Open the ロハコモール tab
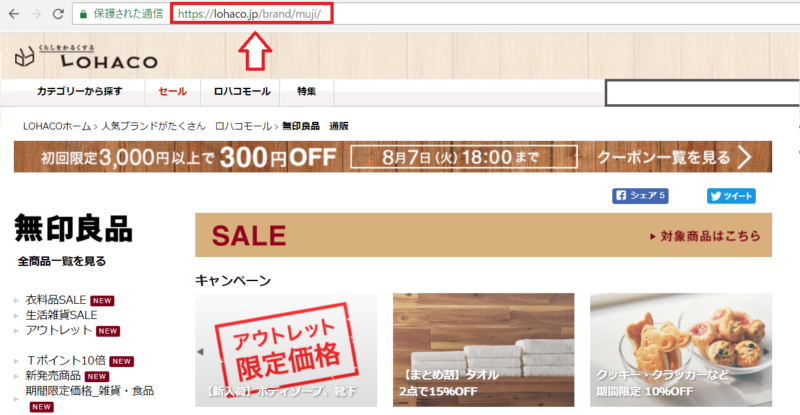The height and width of the screenshot is (415, 800). (242, 91)
